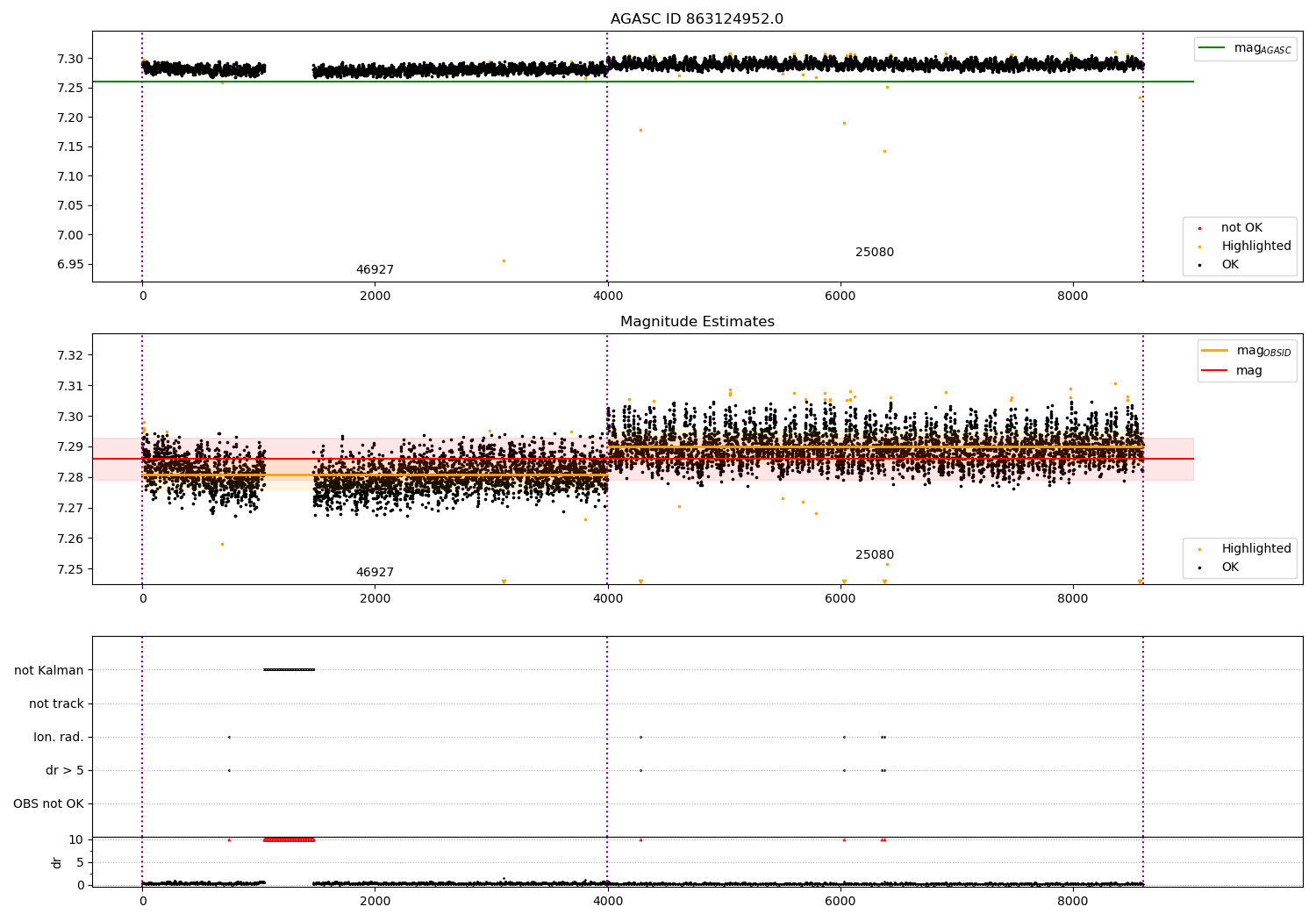1316x921 pixels.
Task: Click the 7.29 y-axis tick label
Action: 70,447
